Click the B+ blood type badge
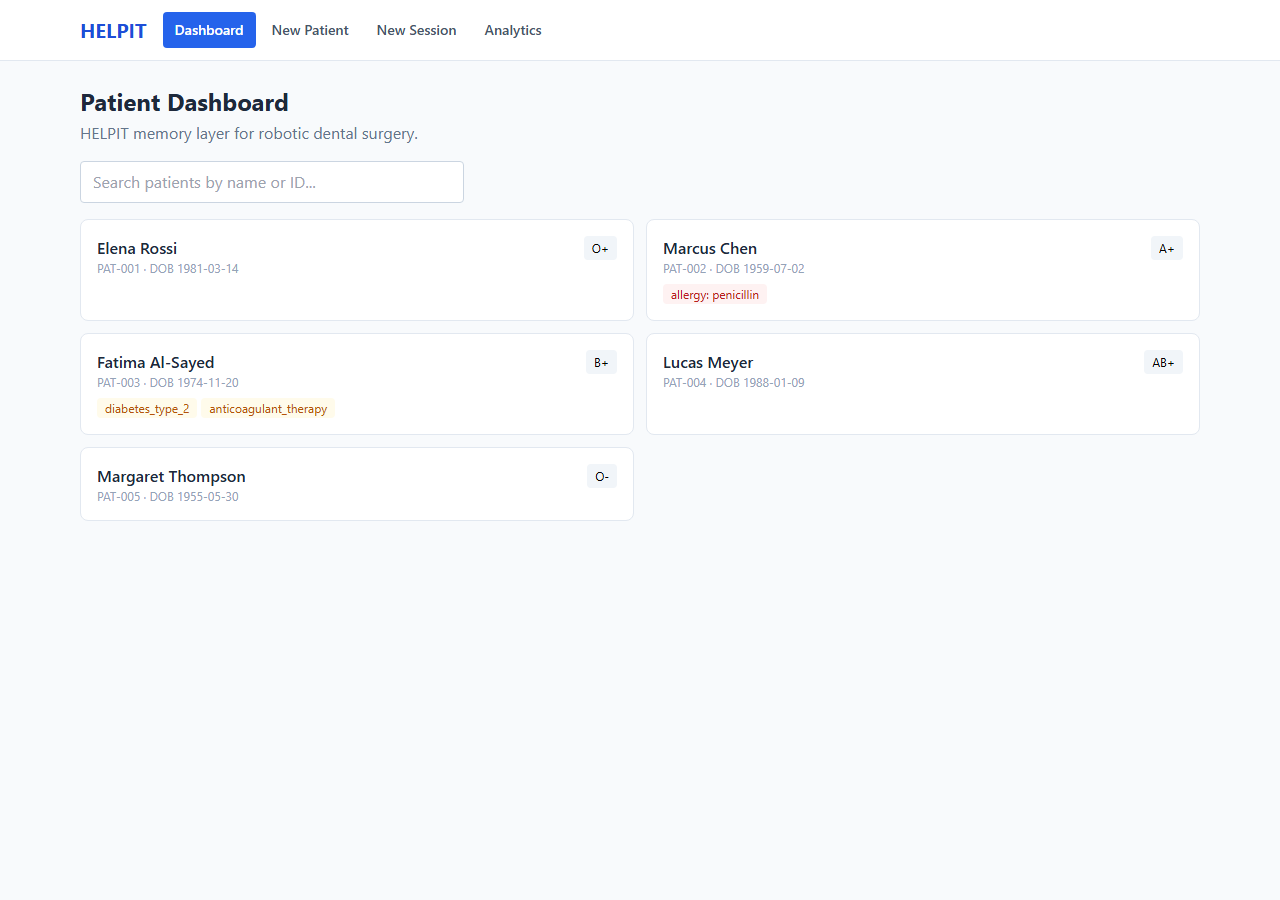 tap(601, 362)
